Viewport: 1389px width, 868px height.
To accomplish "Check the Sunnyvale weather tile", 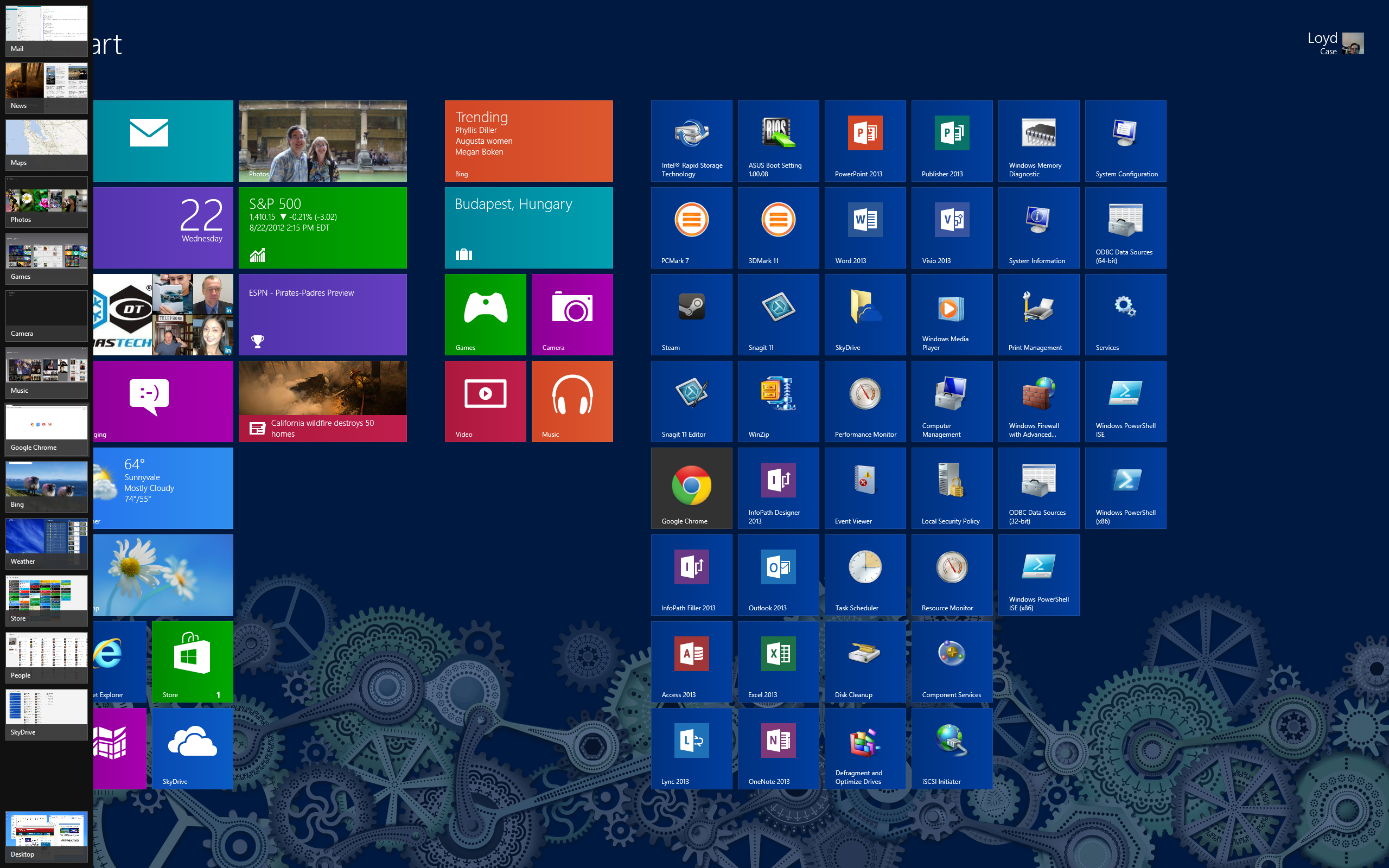I will [x=162, y=487].
